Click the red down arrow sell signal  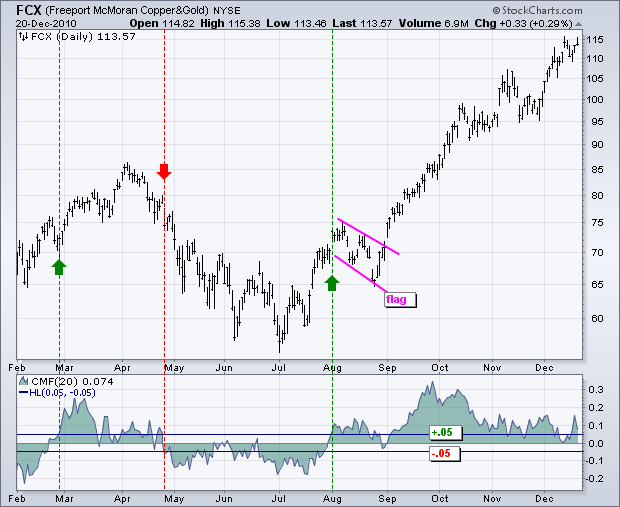coord(164,171)
